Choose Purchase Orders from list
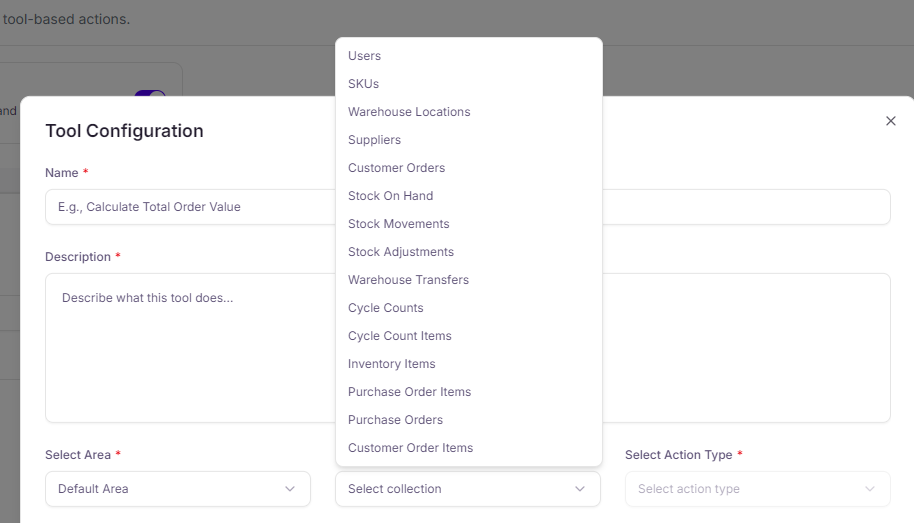The height and width of the screenshot is (523, 914). point(396,420)
